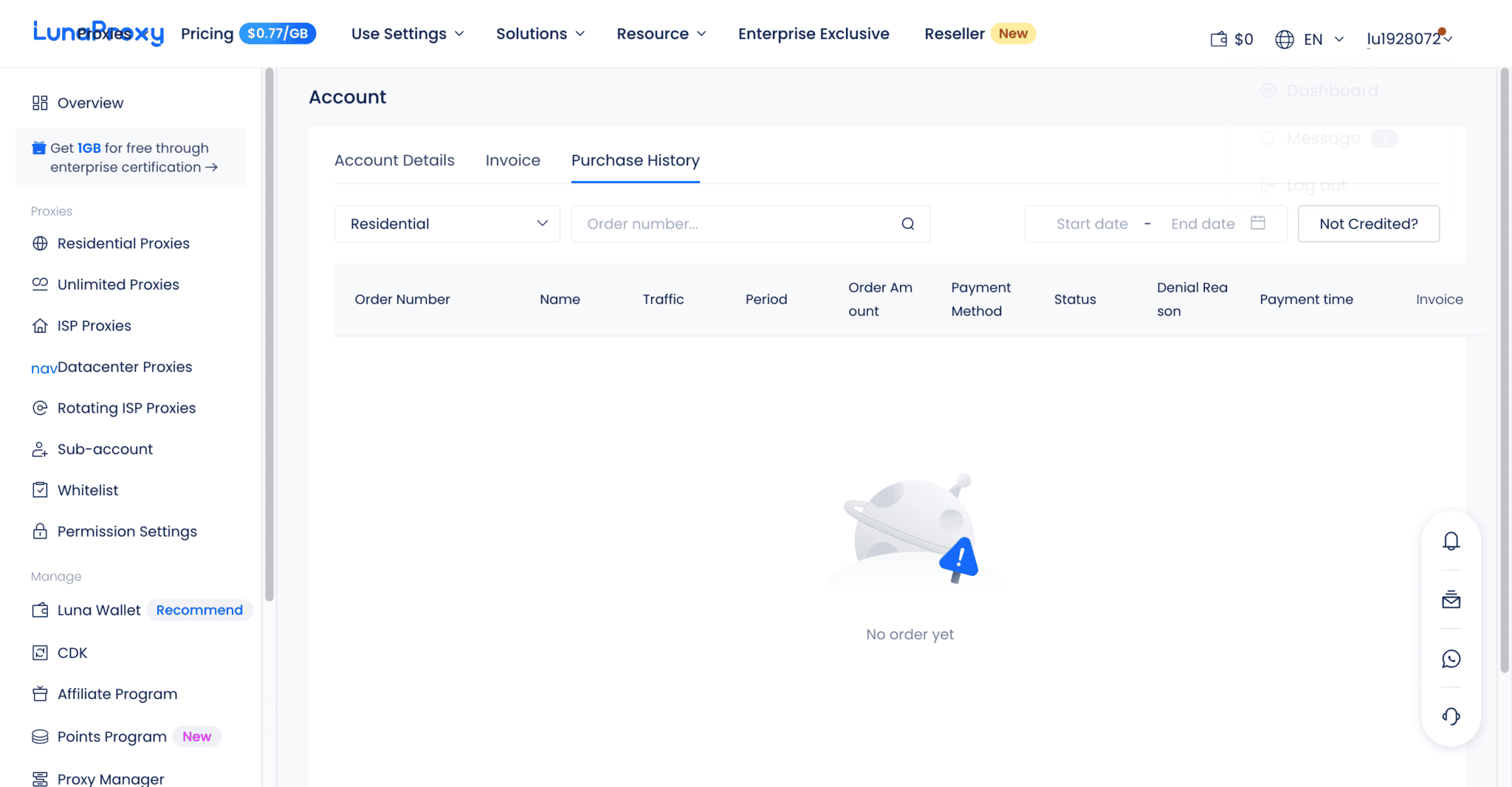Click the Not Credited? button
The image size is (1512, 787).
pos(1368,223)
